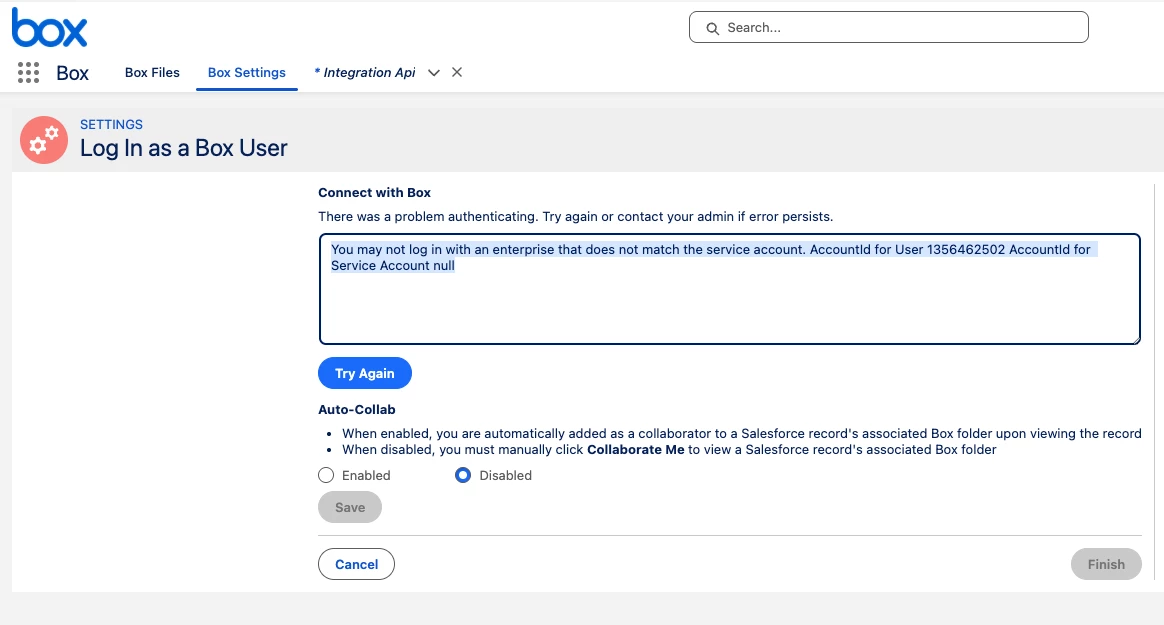Viewport: 1164px width, 625px height.
Task: Click the 'There was a problem authenticating' message
Action: click(575, 217)
